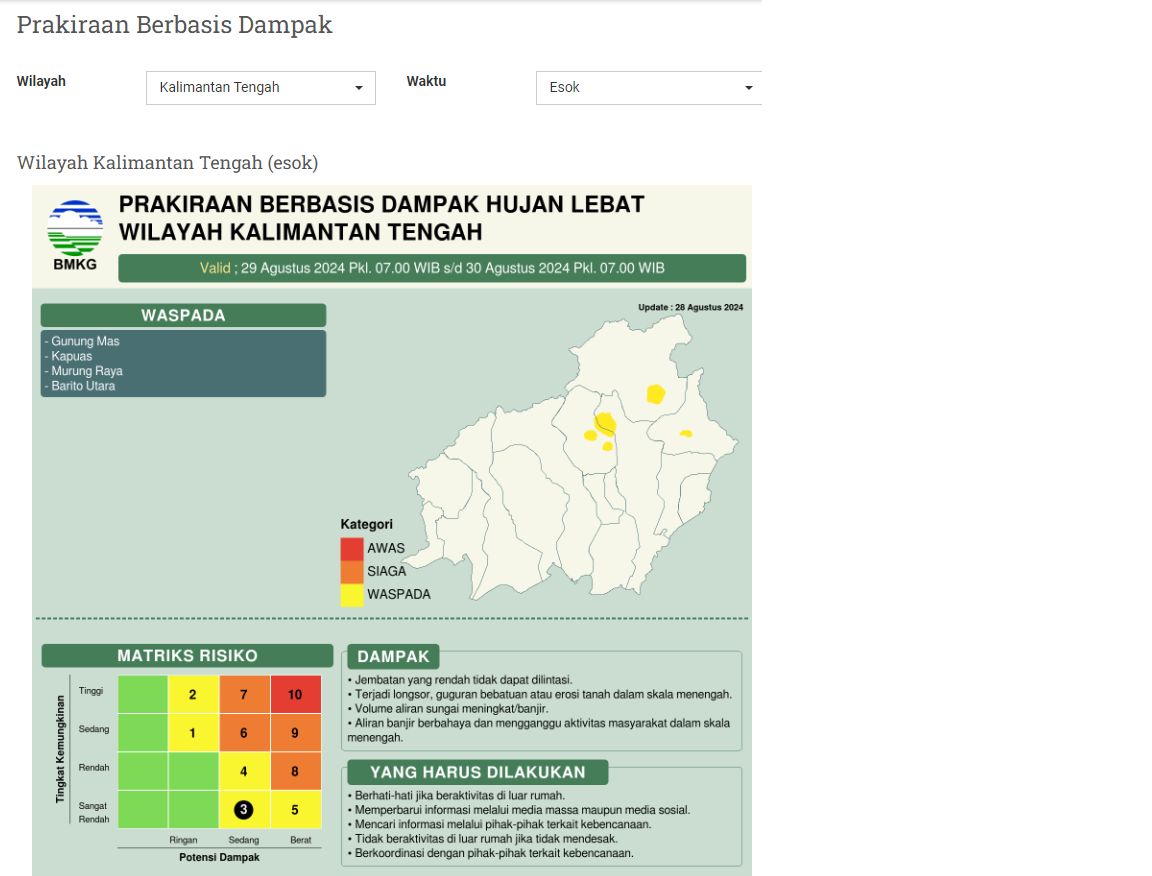Click 'Volume aliran sungai meningkat/banjir' line
This screenshot has height=876, width=1152.
tap(448, 708)
